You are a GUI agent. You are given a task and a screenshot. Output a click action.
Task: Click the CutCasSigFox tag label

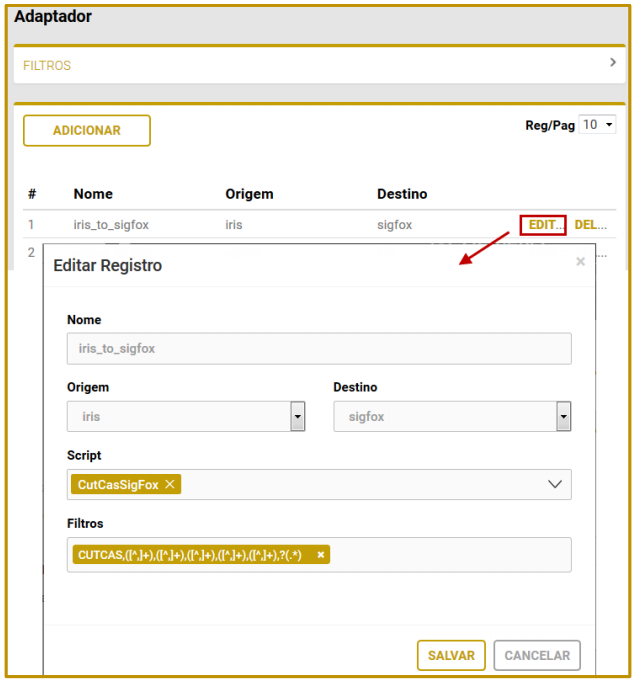[x=117, y=484]
